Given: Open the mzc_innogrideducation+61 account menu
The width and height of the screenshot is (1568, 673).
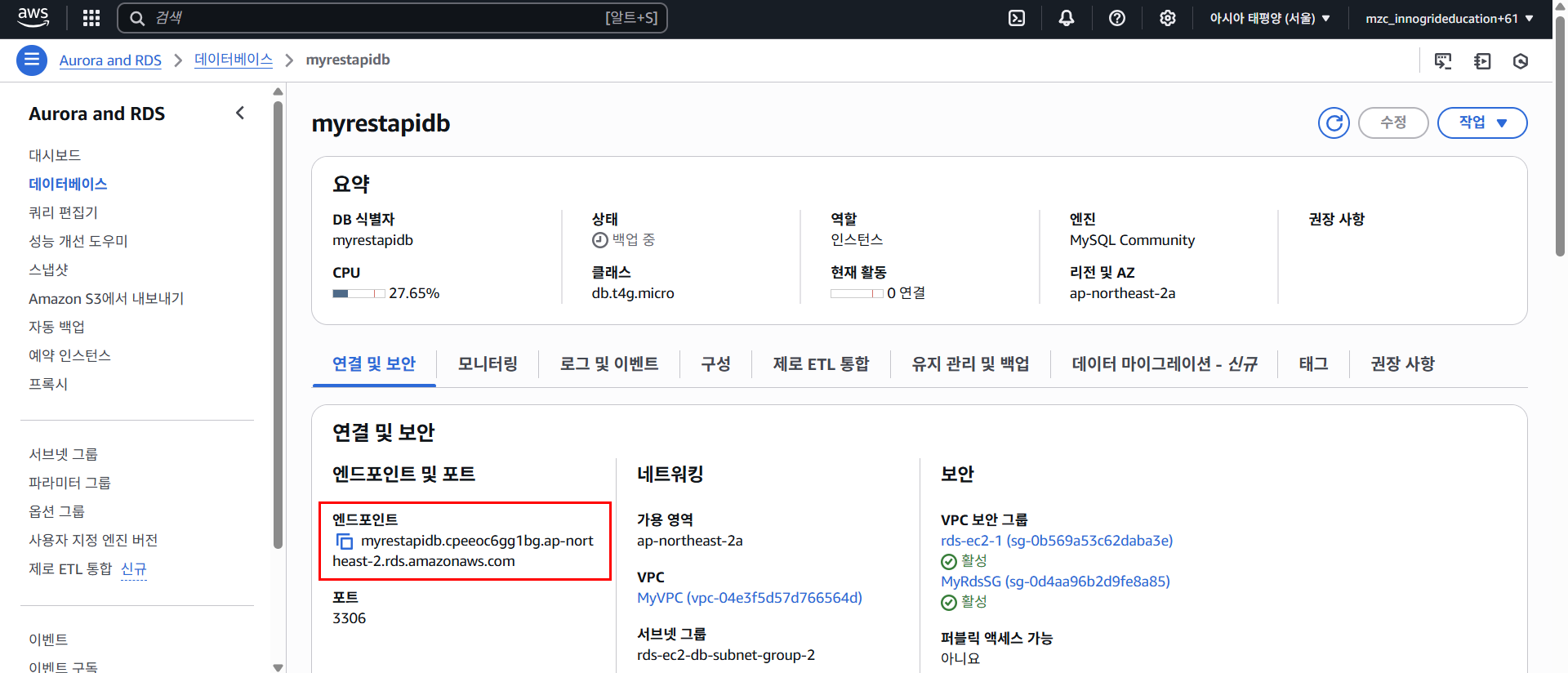Looking at the screenshot, I should pyautogui.click(x=1450, y=18).
